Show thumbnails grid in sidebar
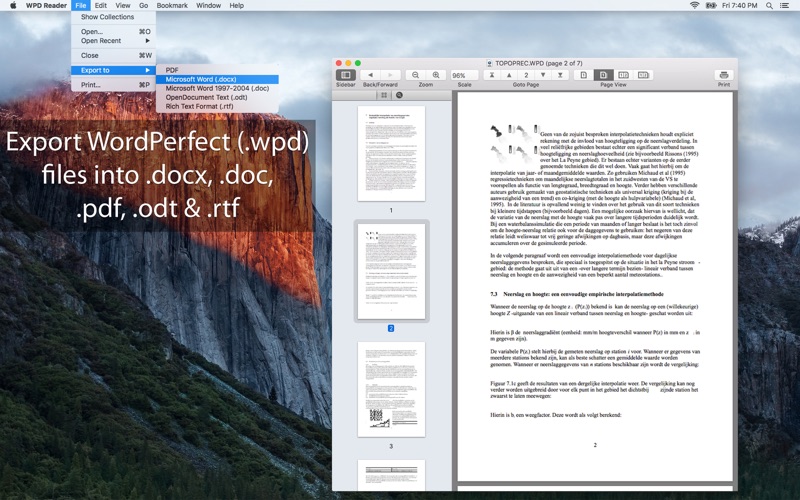 click(x=384, y=95)
